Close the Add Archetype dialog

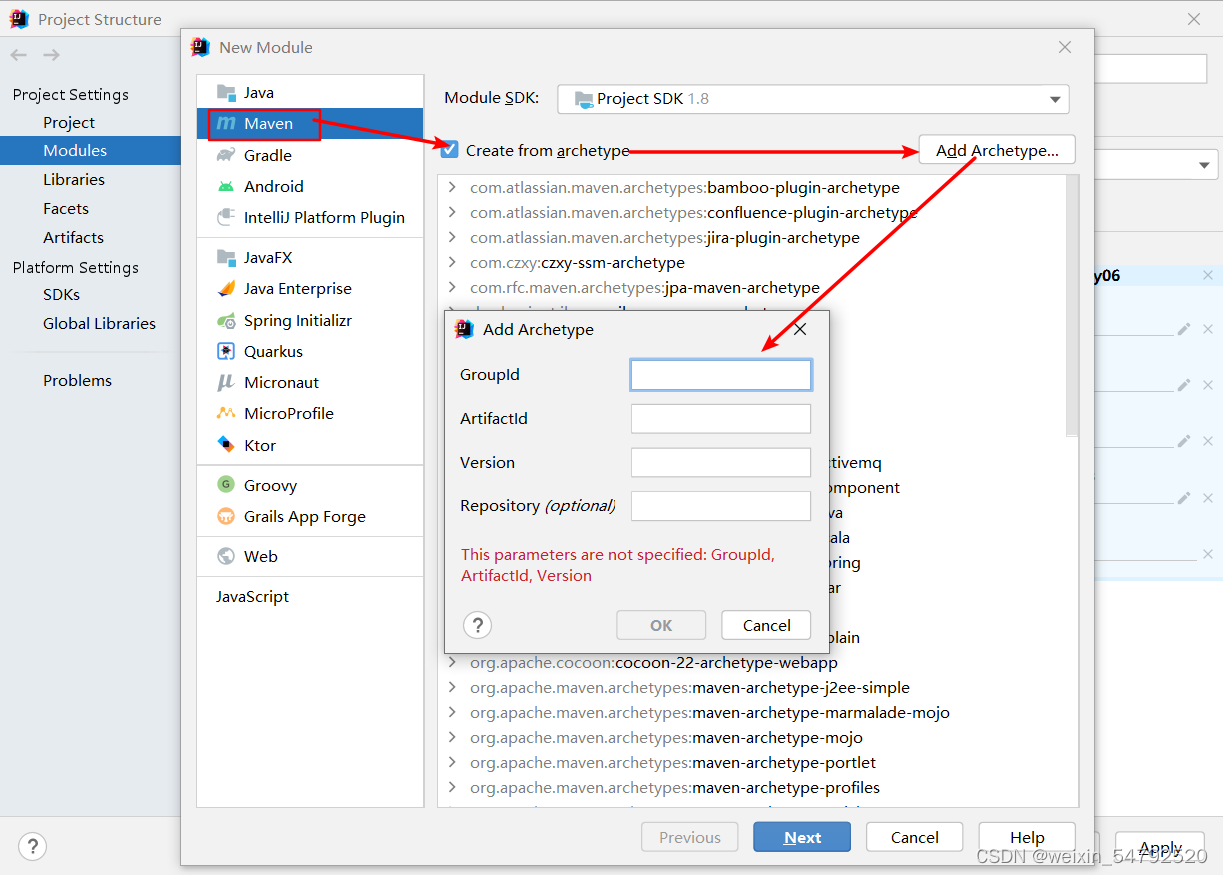800,328
